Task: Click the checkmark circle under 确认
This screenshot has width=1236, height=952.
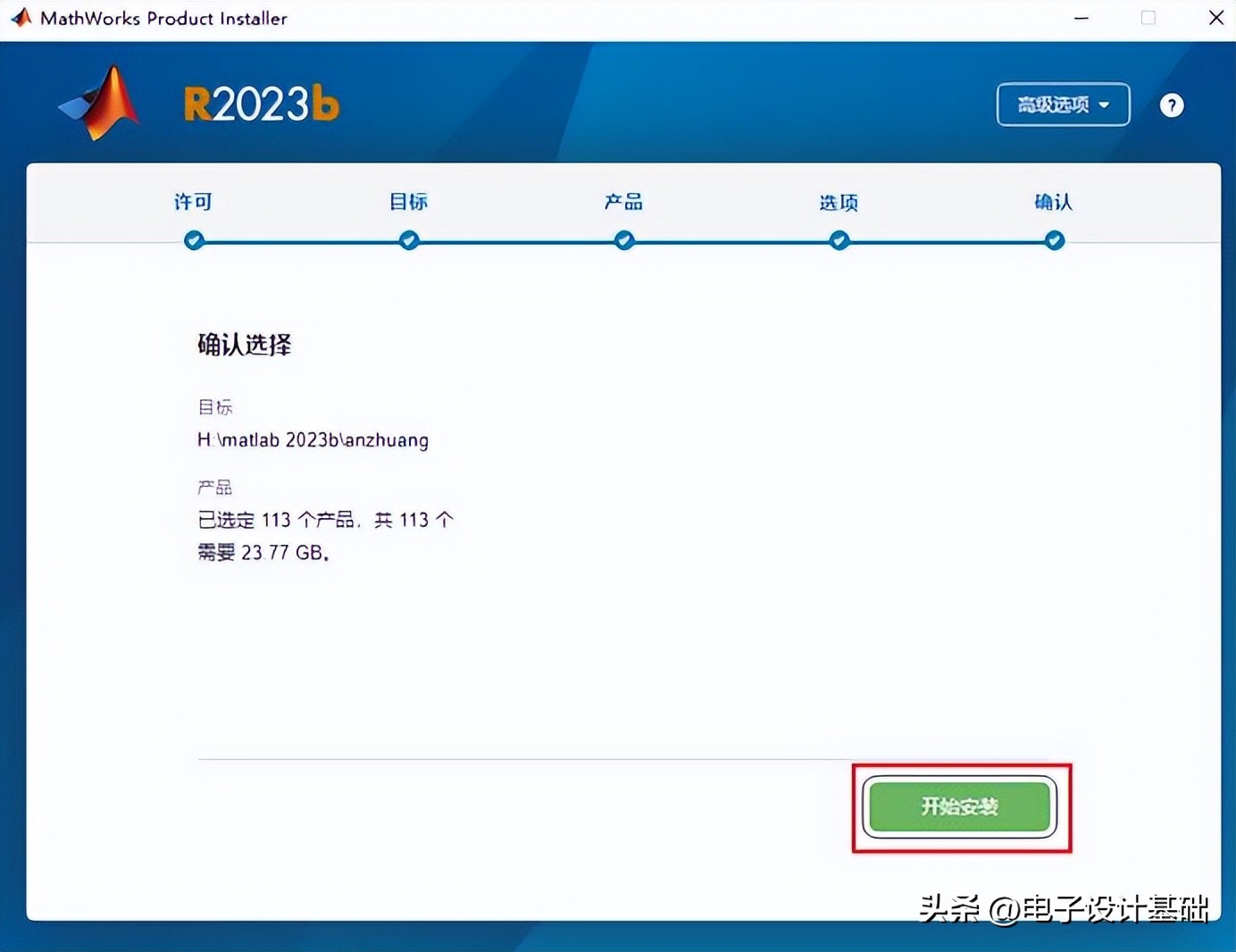Action: click(x=1055, y=240)
